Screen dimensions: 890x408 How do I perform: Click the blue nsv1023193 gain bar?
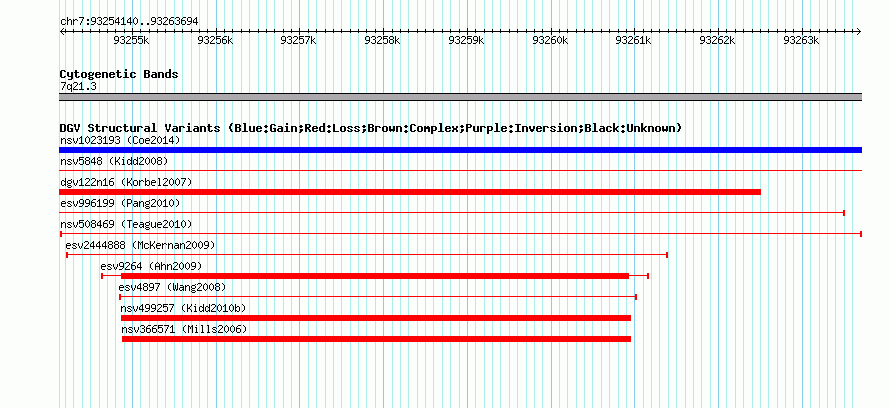(x=460, y=150)
